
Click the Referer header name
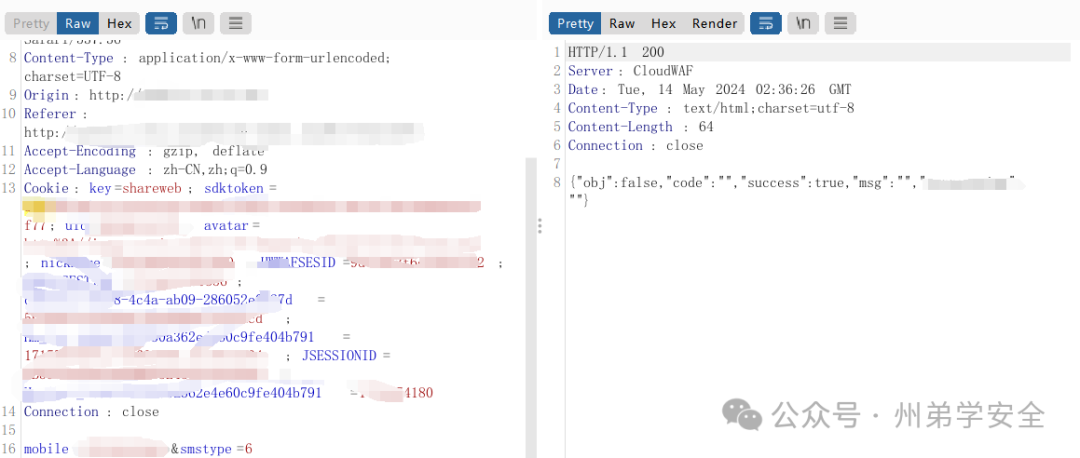[50, 114]
